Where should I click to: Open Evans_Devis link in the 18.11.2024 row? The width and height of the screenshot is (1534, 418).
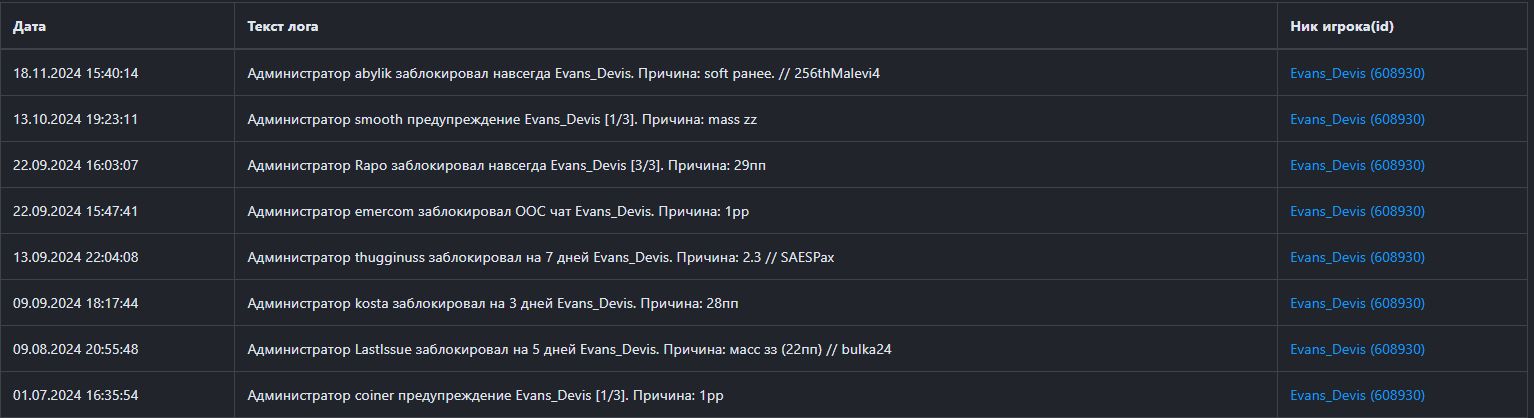(1357, 73)
